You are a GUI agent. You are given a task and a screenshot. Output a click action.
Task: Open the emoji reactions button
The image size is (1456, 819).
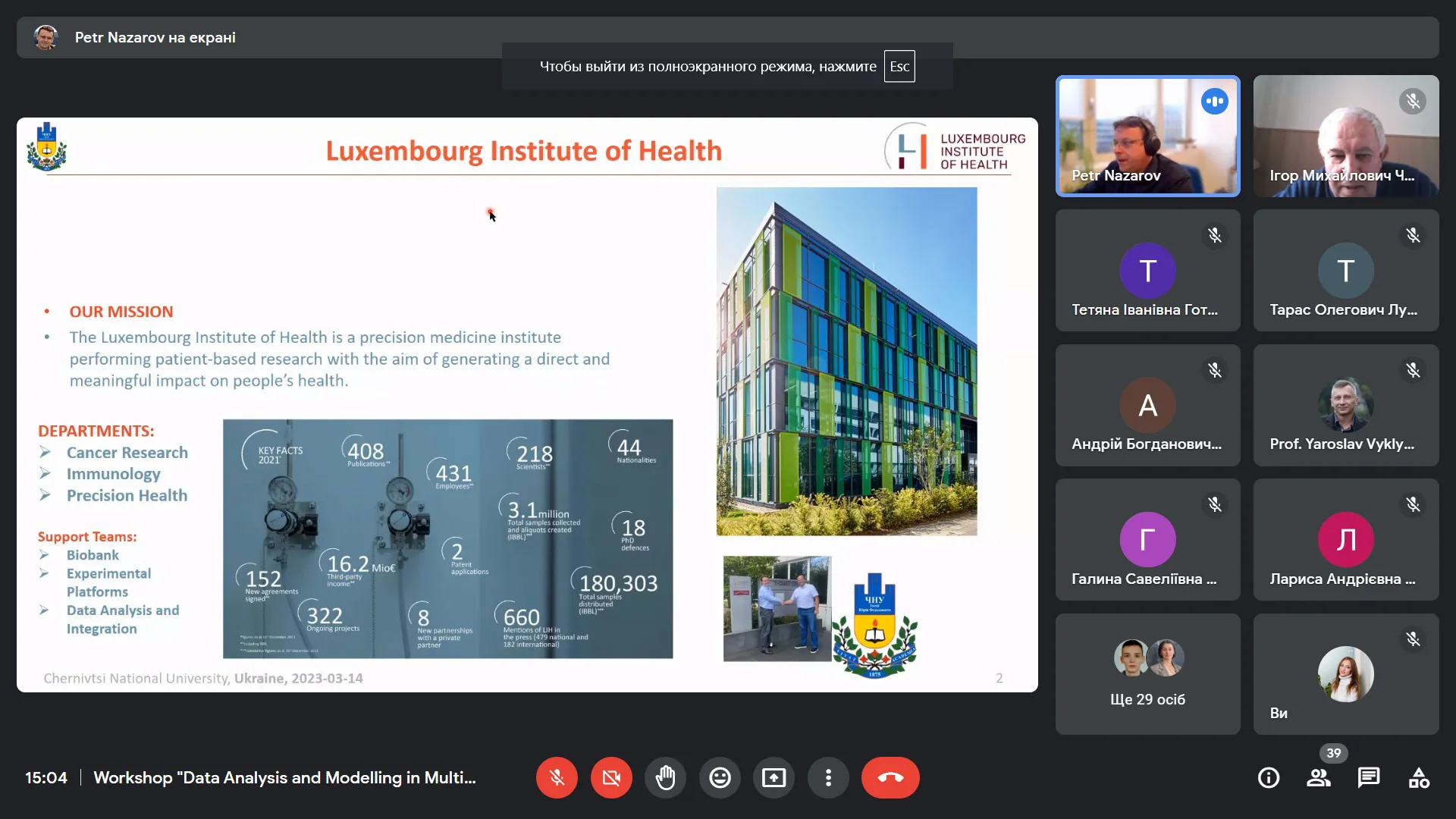coord(720,777)
